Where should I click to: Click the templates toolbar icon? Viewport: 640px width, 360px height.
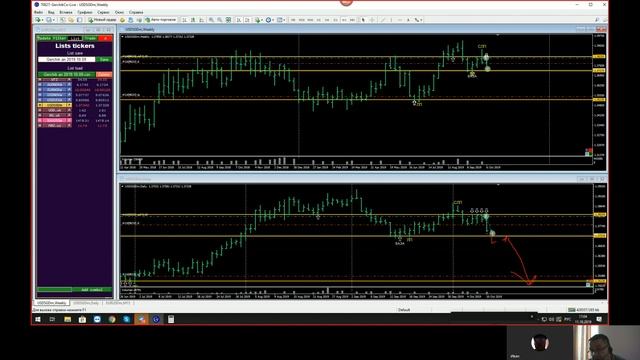tap(280, 20)
